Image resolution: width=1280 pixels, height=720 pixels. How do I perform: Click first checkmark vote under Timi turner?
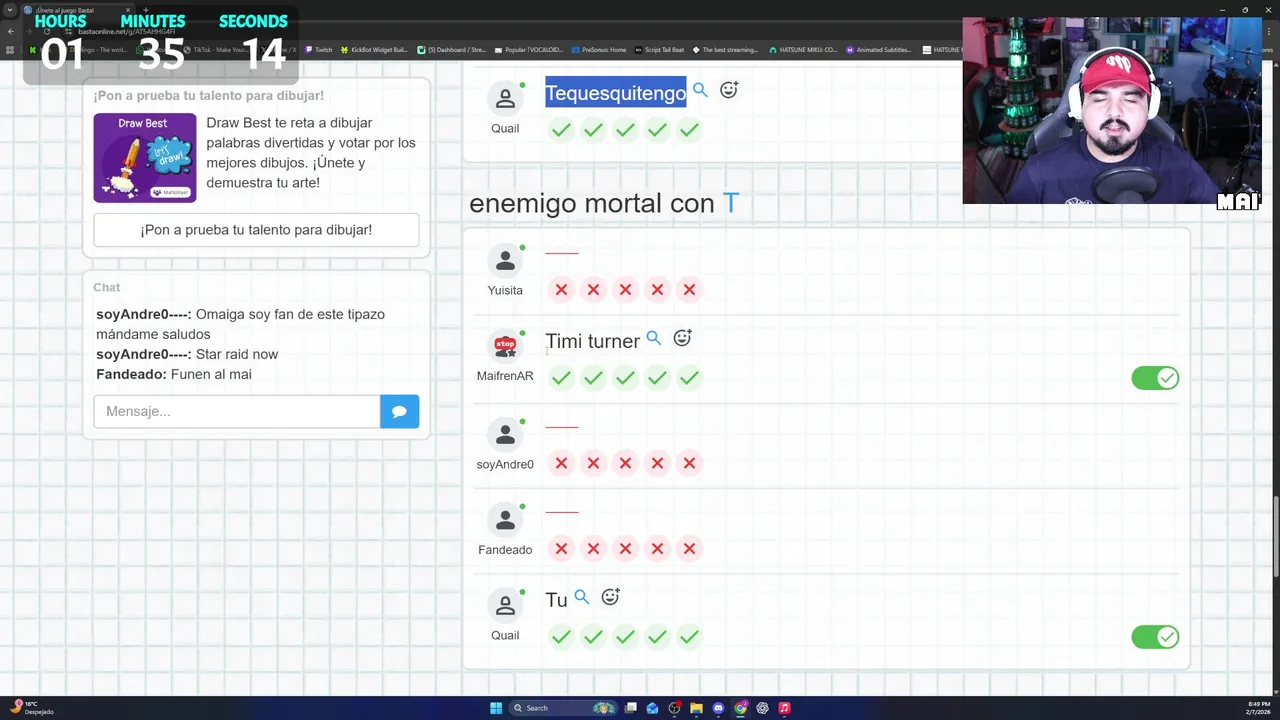(561, 378)
